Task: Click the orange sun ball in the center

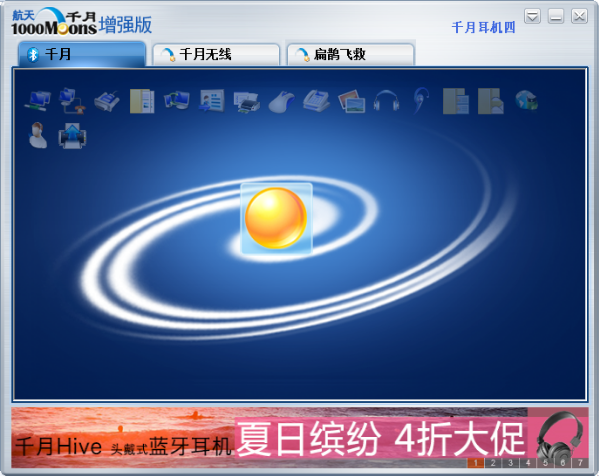Action: (x=276, y=218)
